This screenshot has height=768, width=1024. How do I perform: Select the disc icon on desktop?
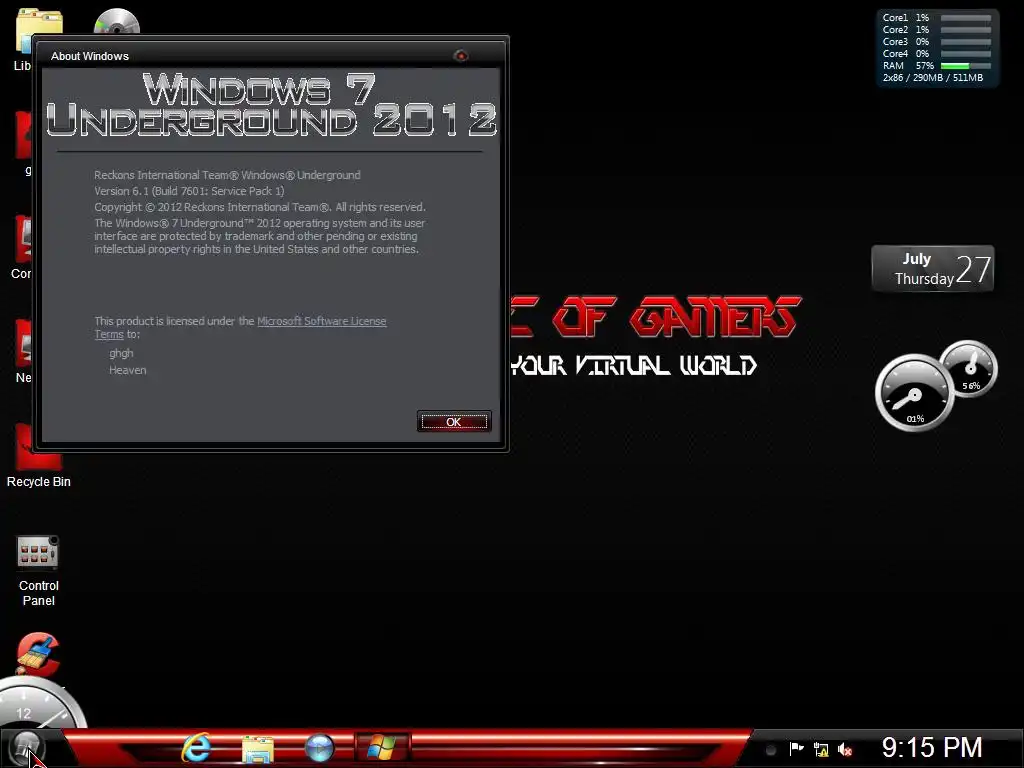pos(117,22)
